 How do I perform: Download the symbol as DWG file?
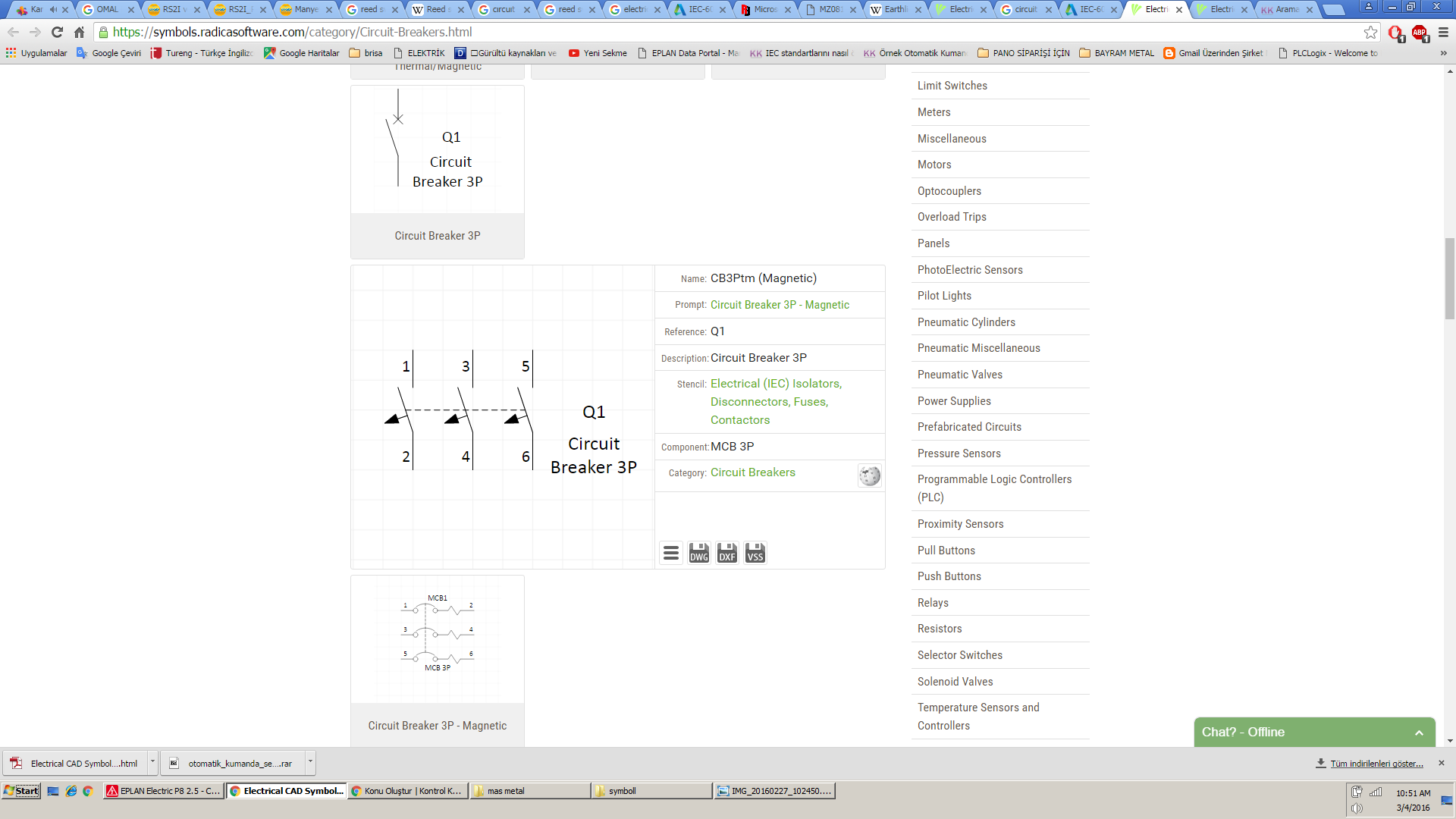pos(698,553)
